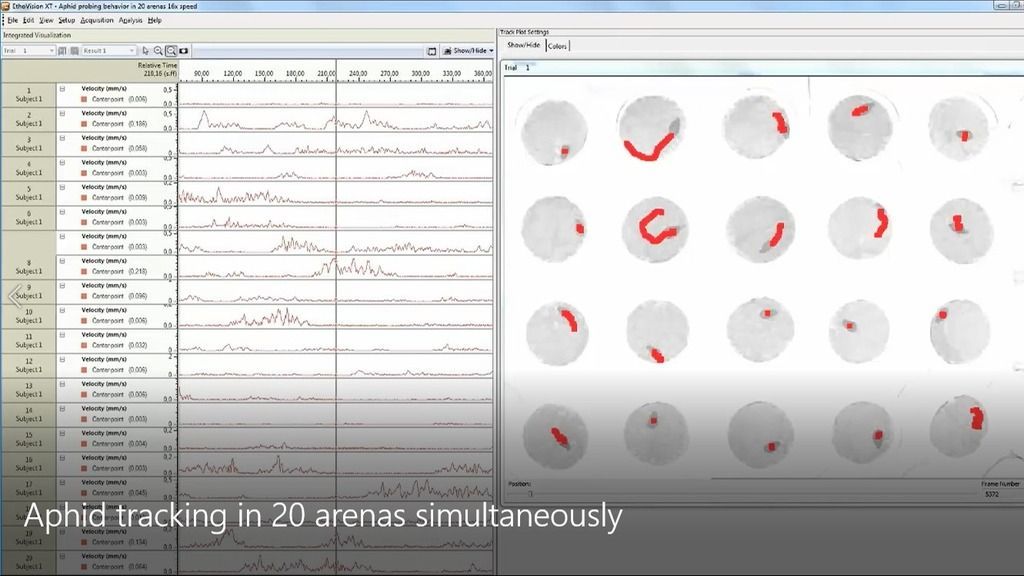
Task: Select the Show/Hide tab in Track Plot Settings
Action: (x=524, y=45)
